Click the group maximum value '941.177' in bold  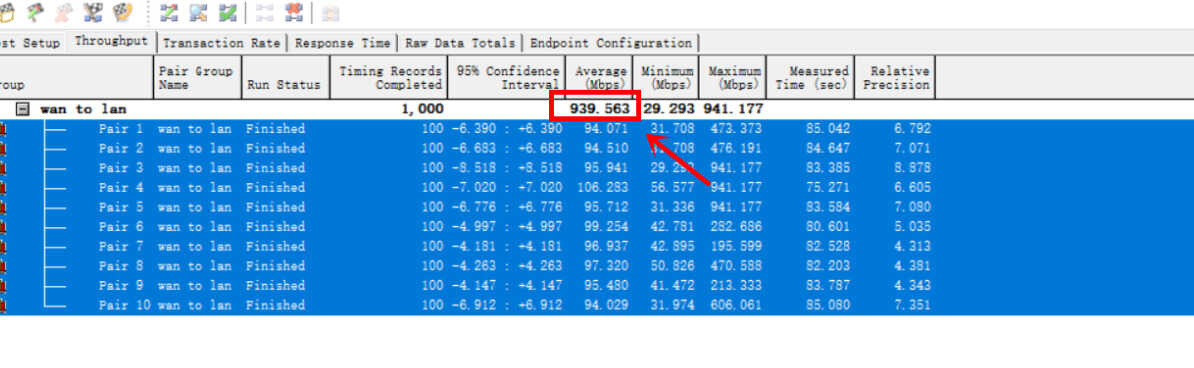733,109
